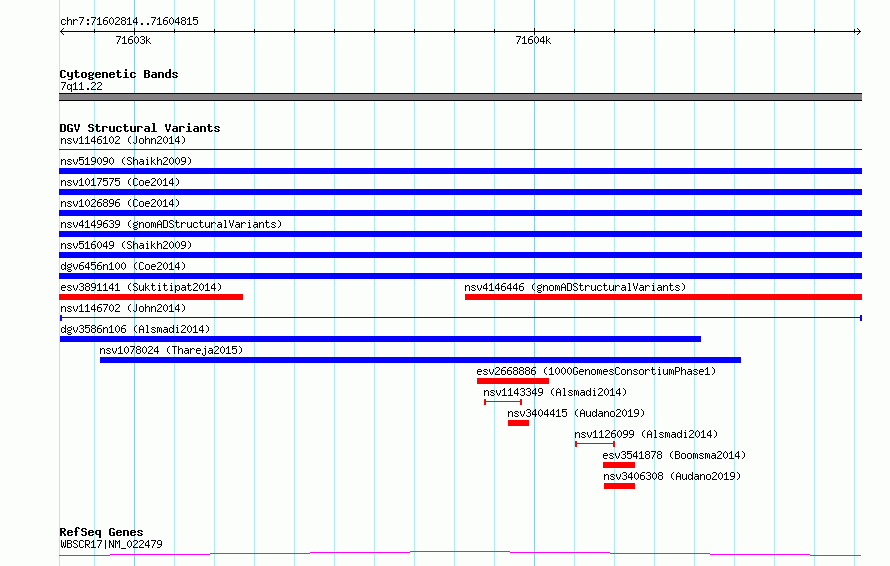Select the nsv519090 (Shaikh2009) blue bar
The height and width of the screenshot is (566, 890).
point(460,171)
